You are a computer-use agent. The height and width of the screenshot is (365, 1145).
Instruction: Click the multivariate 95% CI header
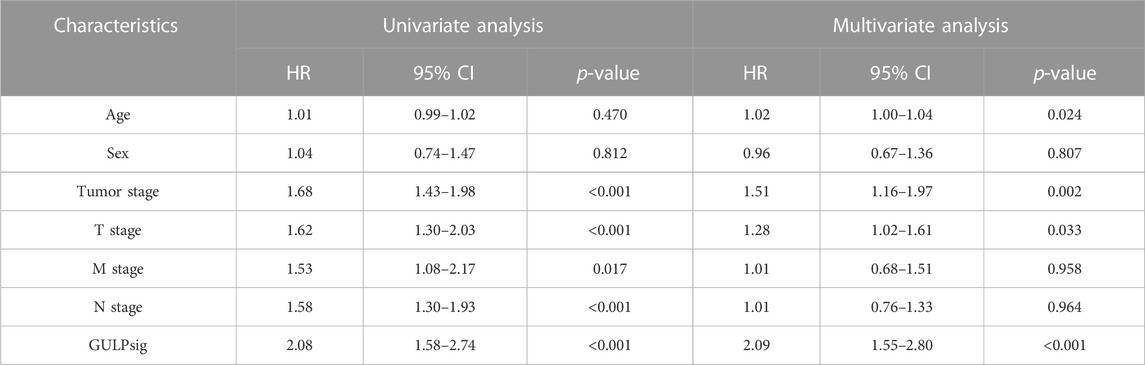pos(838,74)
